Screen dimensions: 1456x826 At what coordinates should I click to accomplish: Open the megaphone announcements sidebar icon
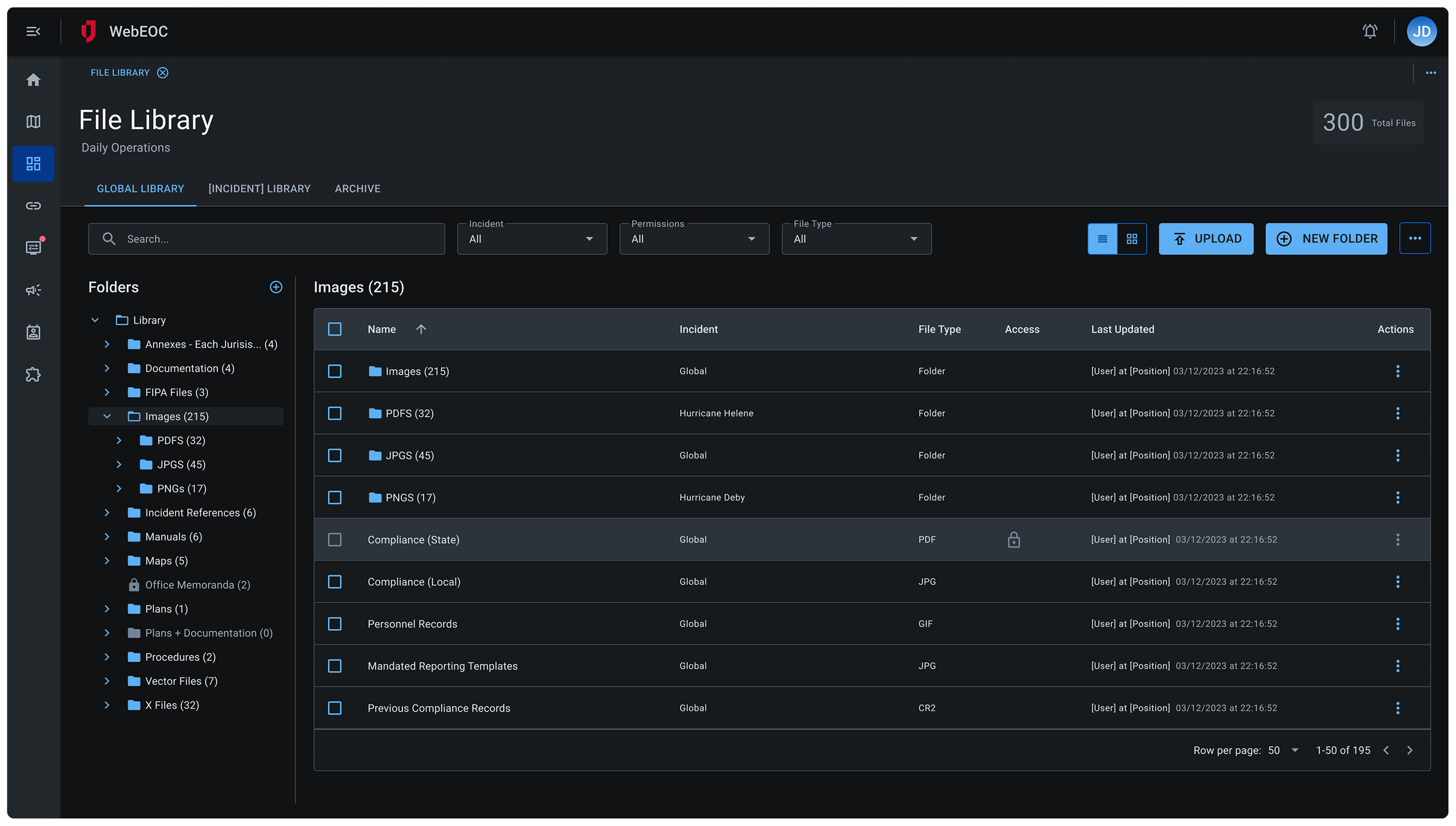[34, 290]
